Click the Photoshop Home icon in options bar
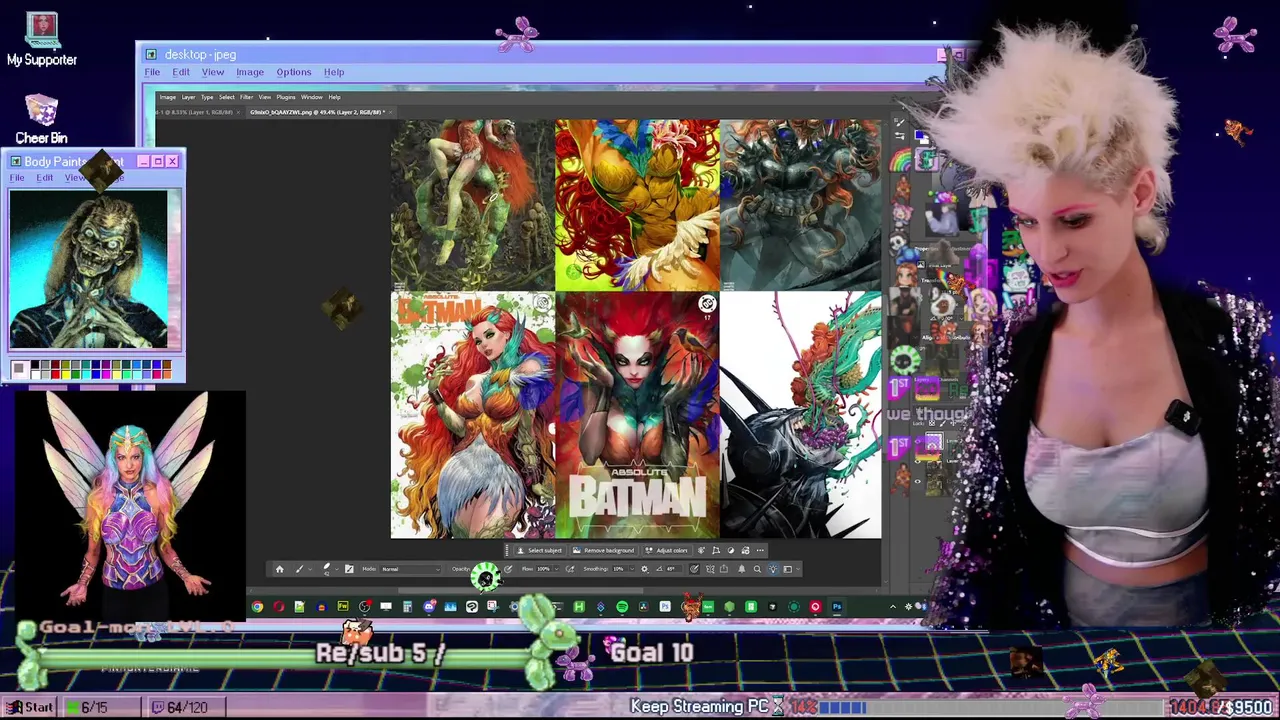The image size is (1280, 720). click(x=280, y=569)
